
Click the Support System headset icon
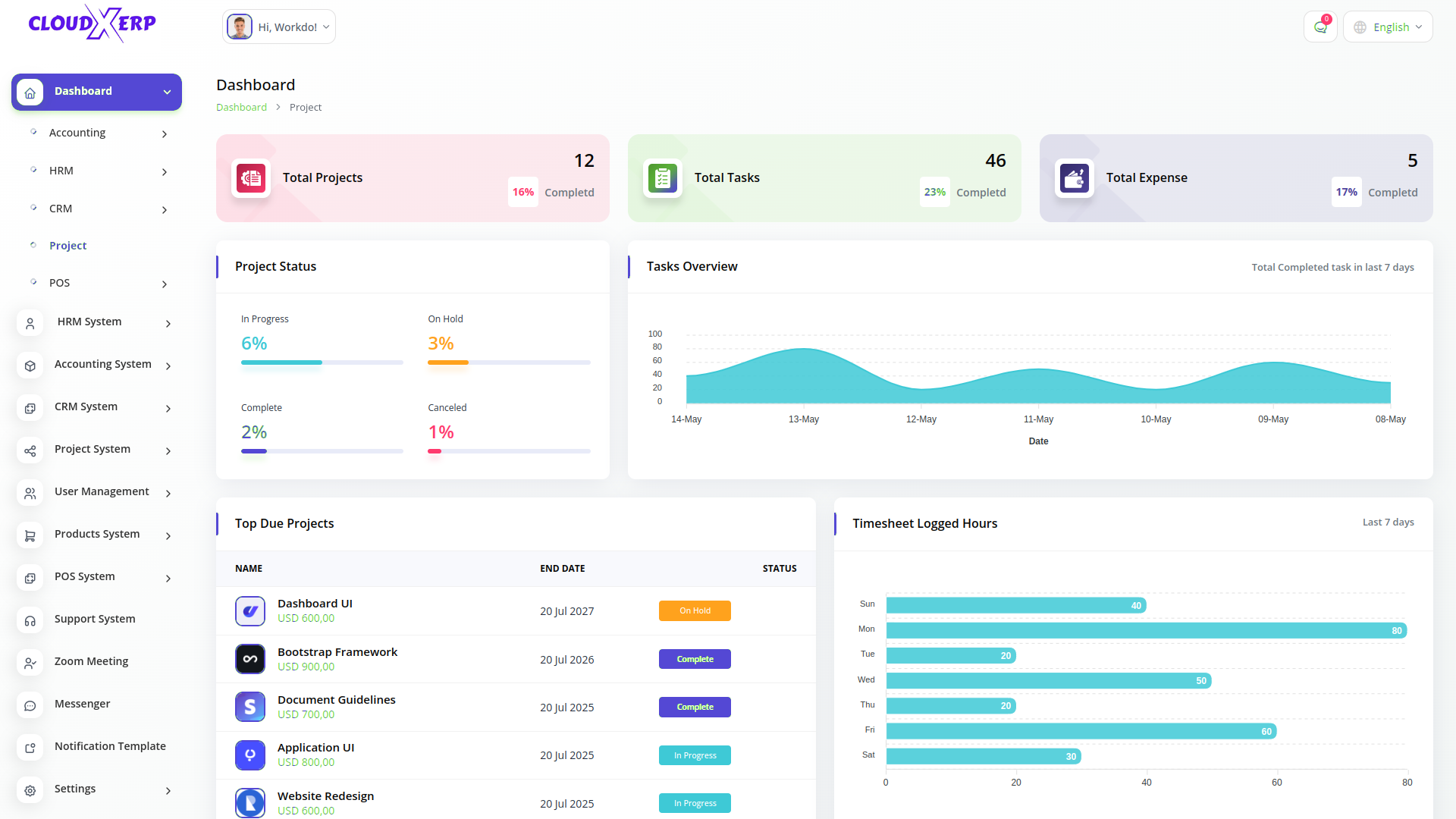tap(30, 620)
